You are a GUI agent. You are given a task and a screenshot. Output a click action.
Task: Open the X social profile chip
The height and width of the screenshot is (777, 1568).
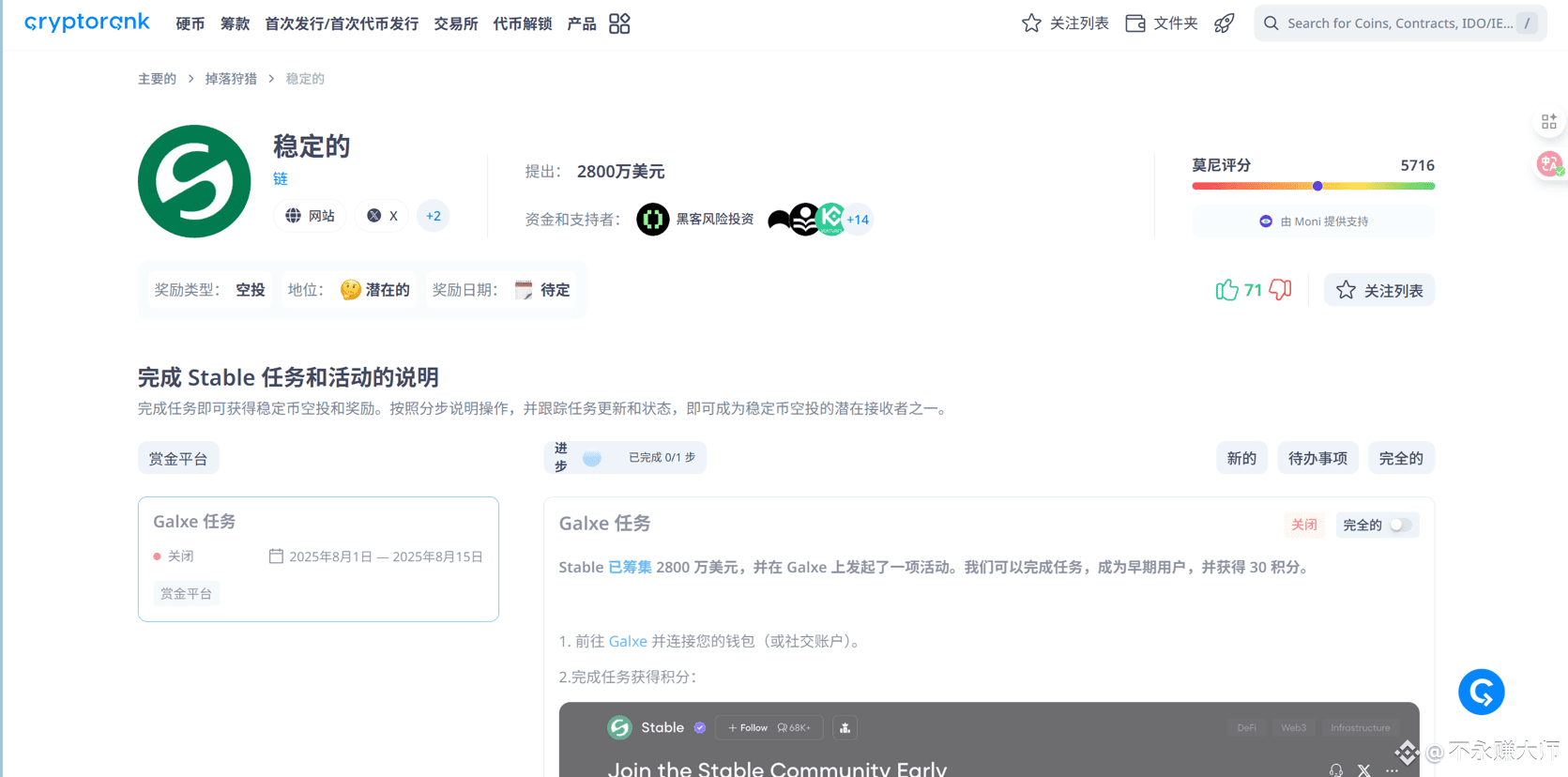(382, 216)
